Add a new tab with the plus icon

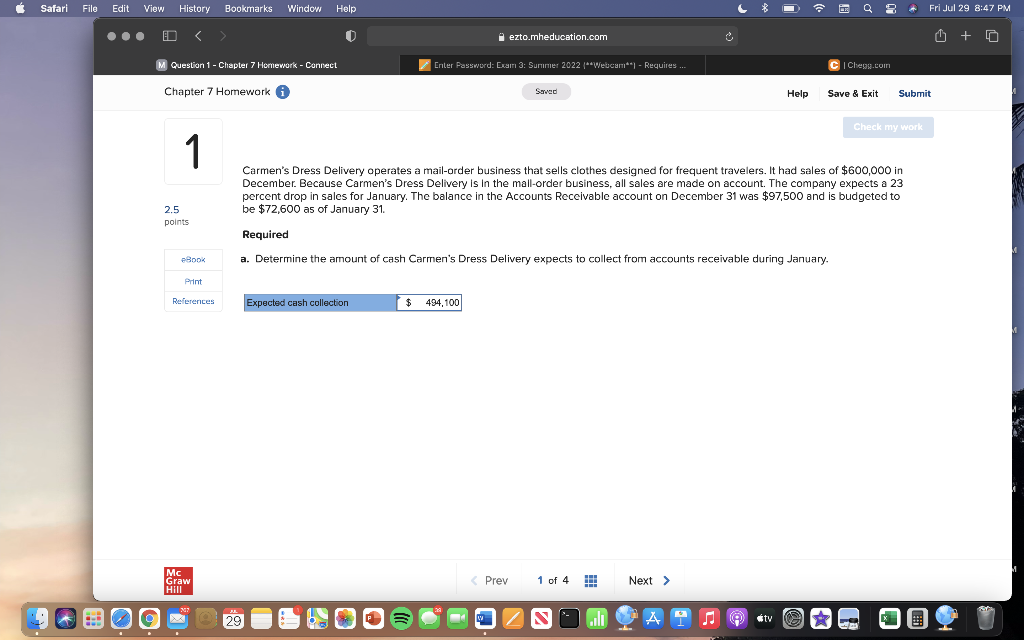click(966, 36)
